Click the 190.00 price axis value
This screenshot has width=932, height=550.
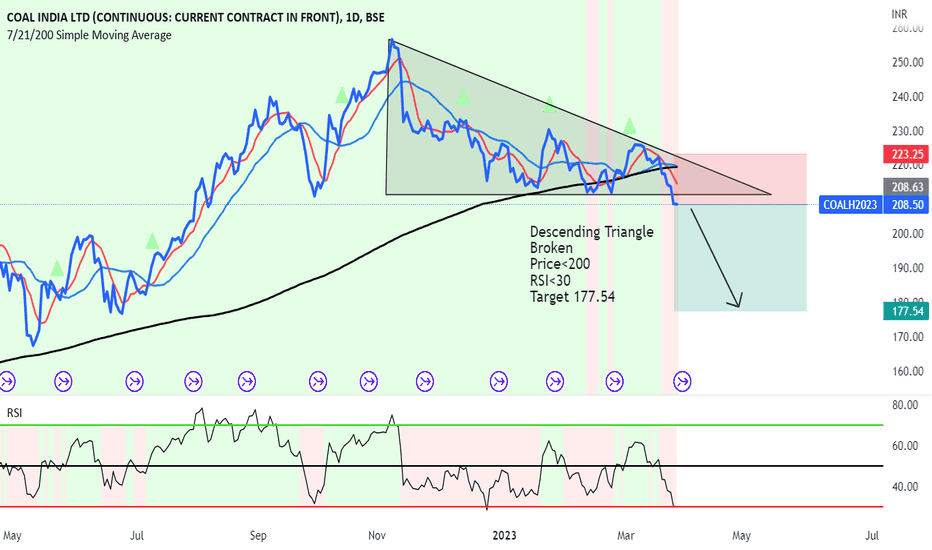click(x=908, y=268)
